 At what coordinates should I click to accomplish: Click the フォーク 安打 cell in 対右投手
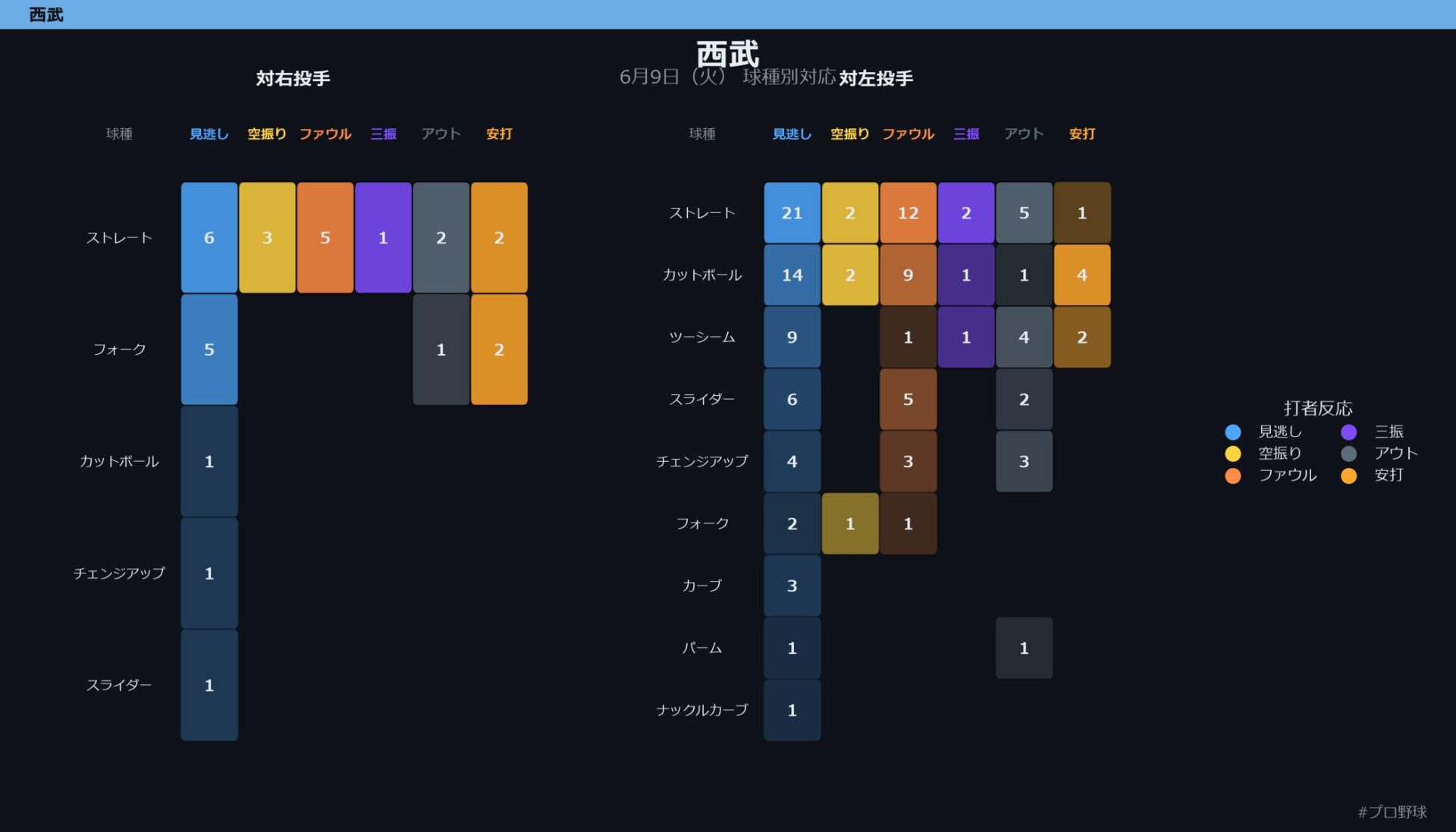[x=499, y=350]
